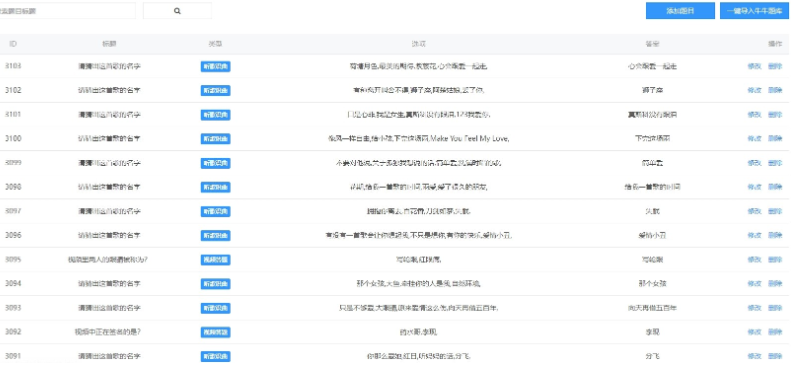
Task: Delete the row with ID 3100
Action: click(x=775, y=138)
